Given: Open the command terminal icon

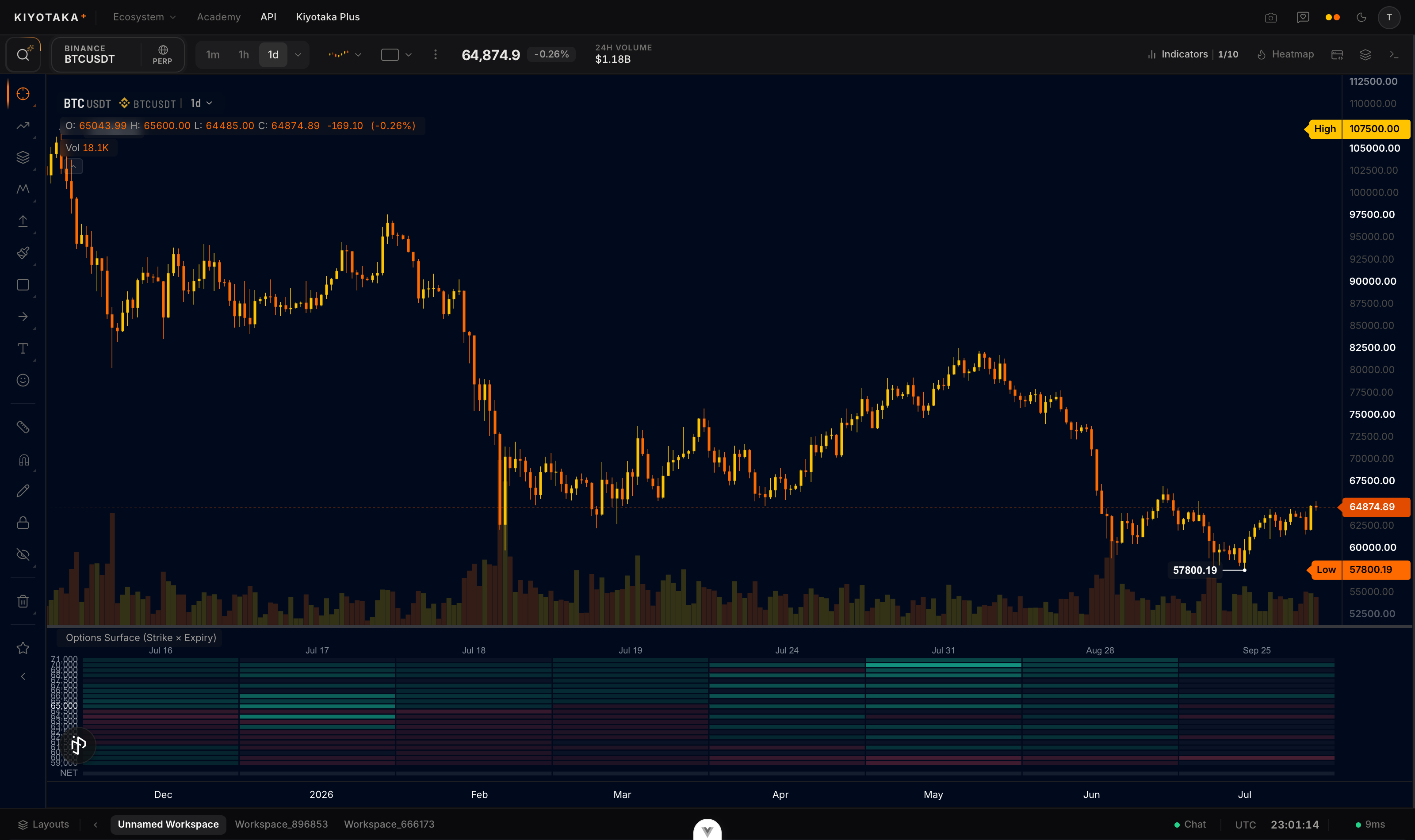Looking at the screenshot, I should click(x=1393, y=55).
